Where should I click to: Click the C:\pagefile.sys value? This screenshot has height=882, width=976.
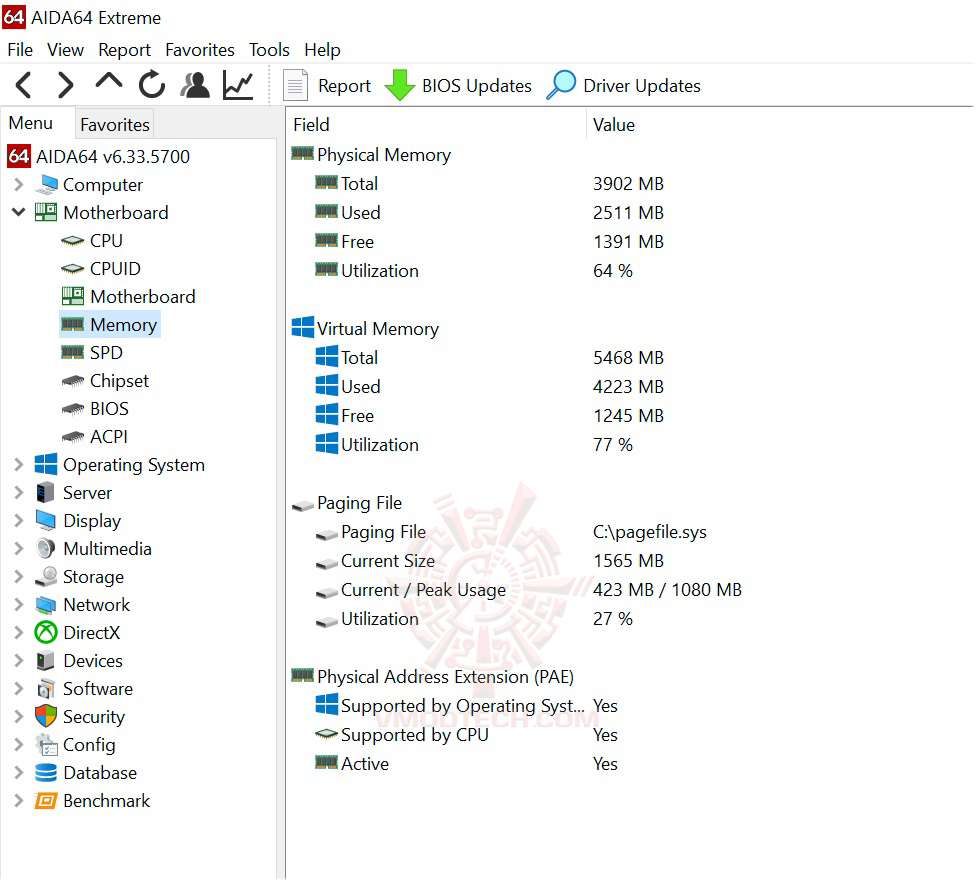click(x=650, y=532)
